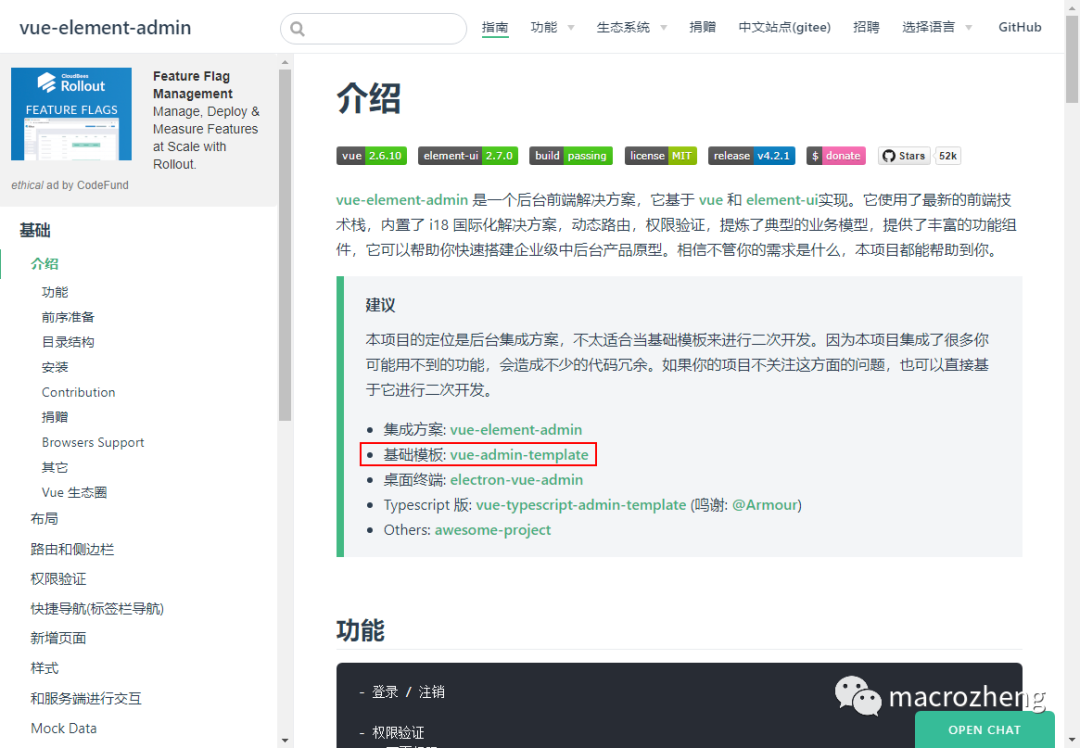Screen dimensions: 1080x748
Task: Click the vue 2.6.10 version badge
Action: point(371,155)
